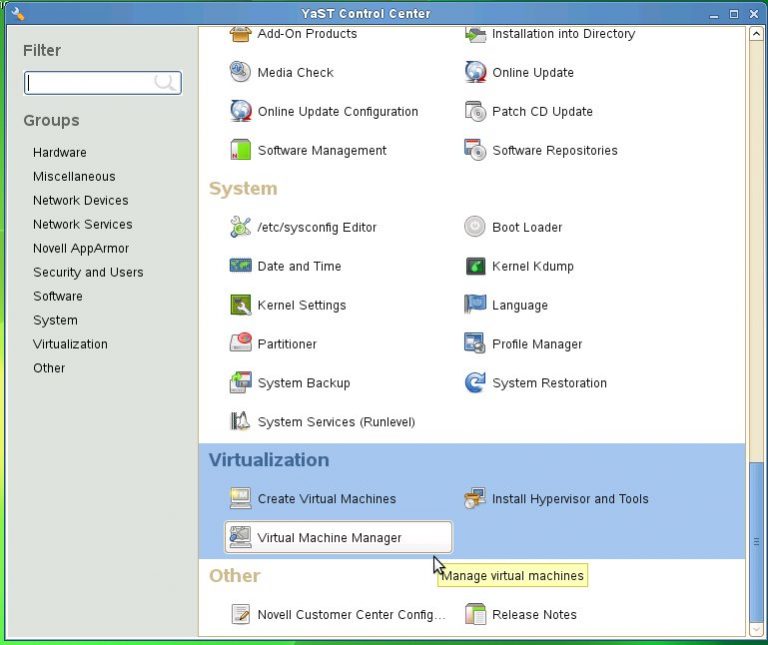Open the Online Update icon
This screenshot has width=768, height=645.
click(475, 72)
